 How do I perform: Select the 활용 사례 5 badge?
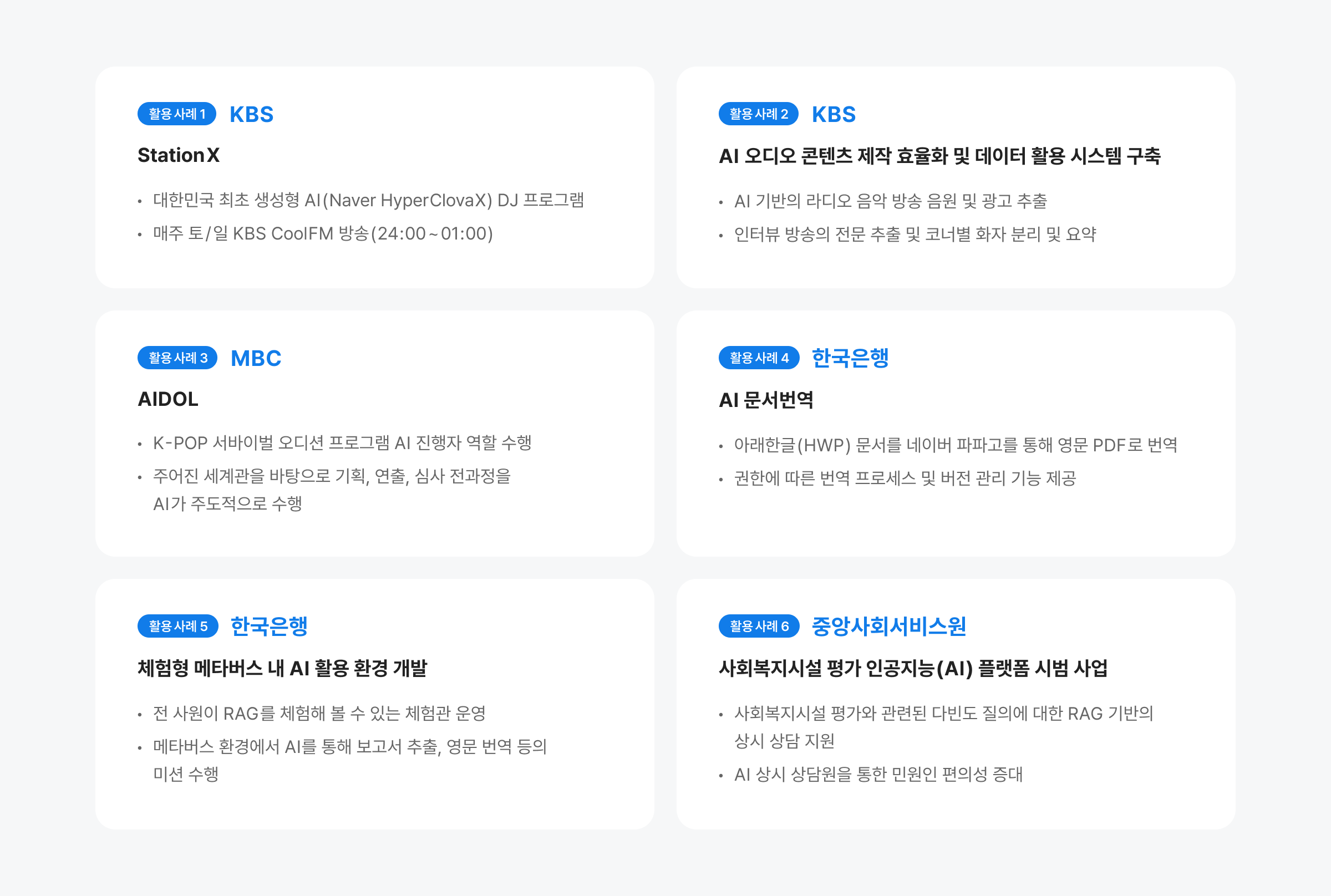click(177, 626)
